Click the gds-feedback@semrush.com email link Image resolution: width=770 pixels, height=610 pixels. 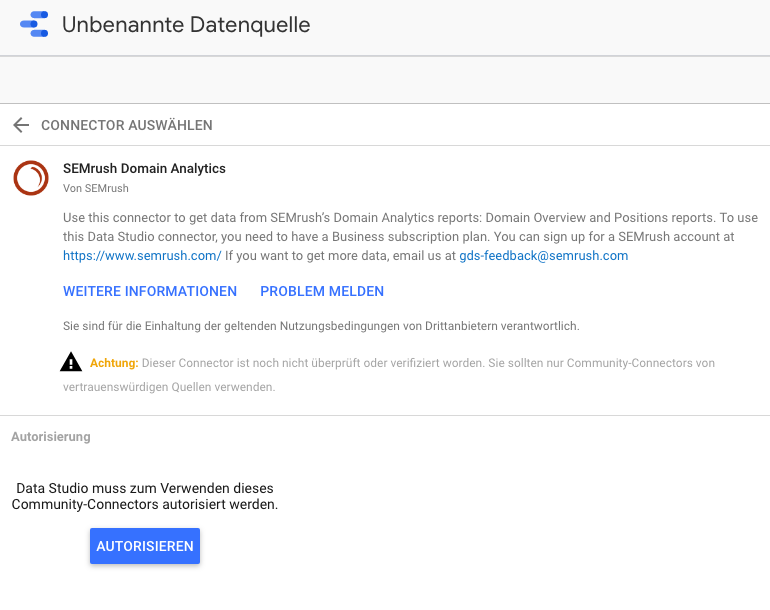(544, 255)
